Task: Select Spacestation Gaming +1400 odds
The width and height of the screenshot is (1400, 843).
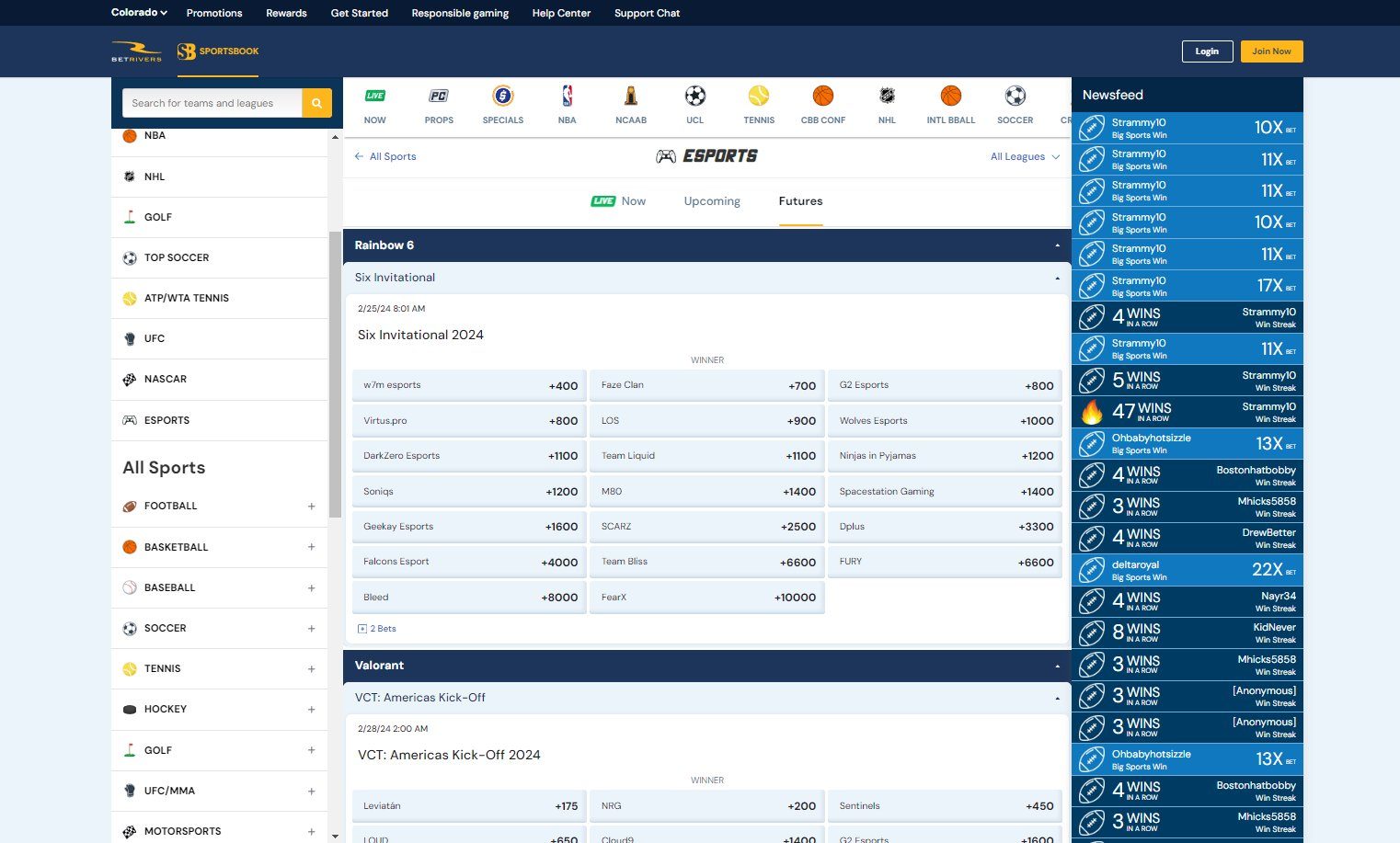Action: pyautogui.click(x=945, y=491)
